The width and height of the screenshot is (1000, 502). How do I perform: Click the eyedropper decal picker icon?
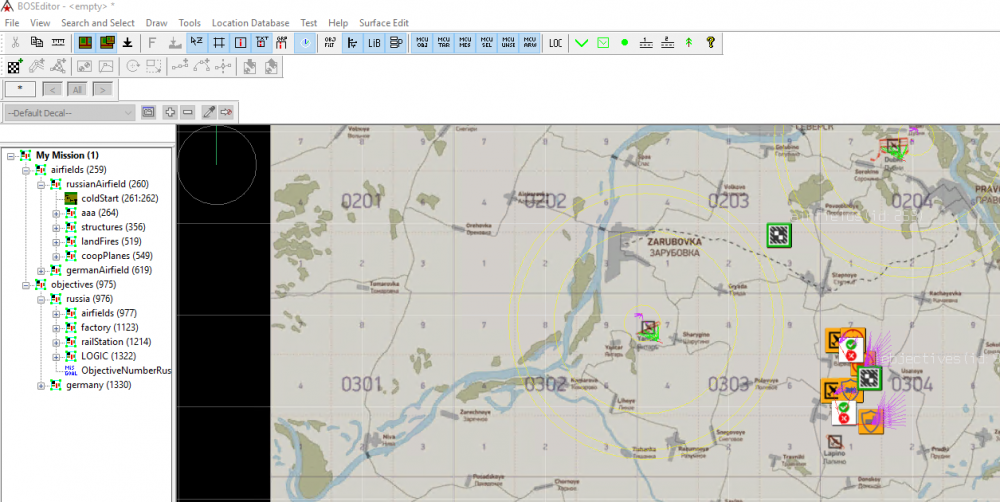(x=209, y=112)
